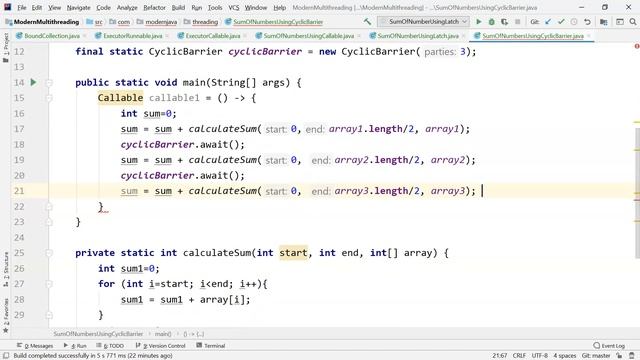Viewport: 640px width, 360px height.
Task: Click the Git Update Project arrow icon
Action: 548,22
